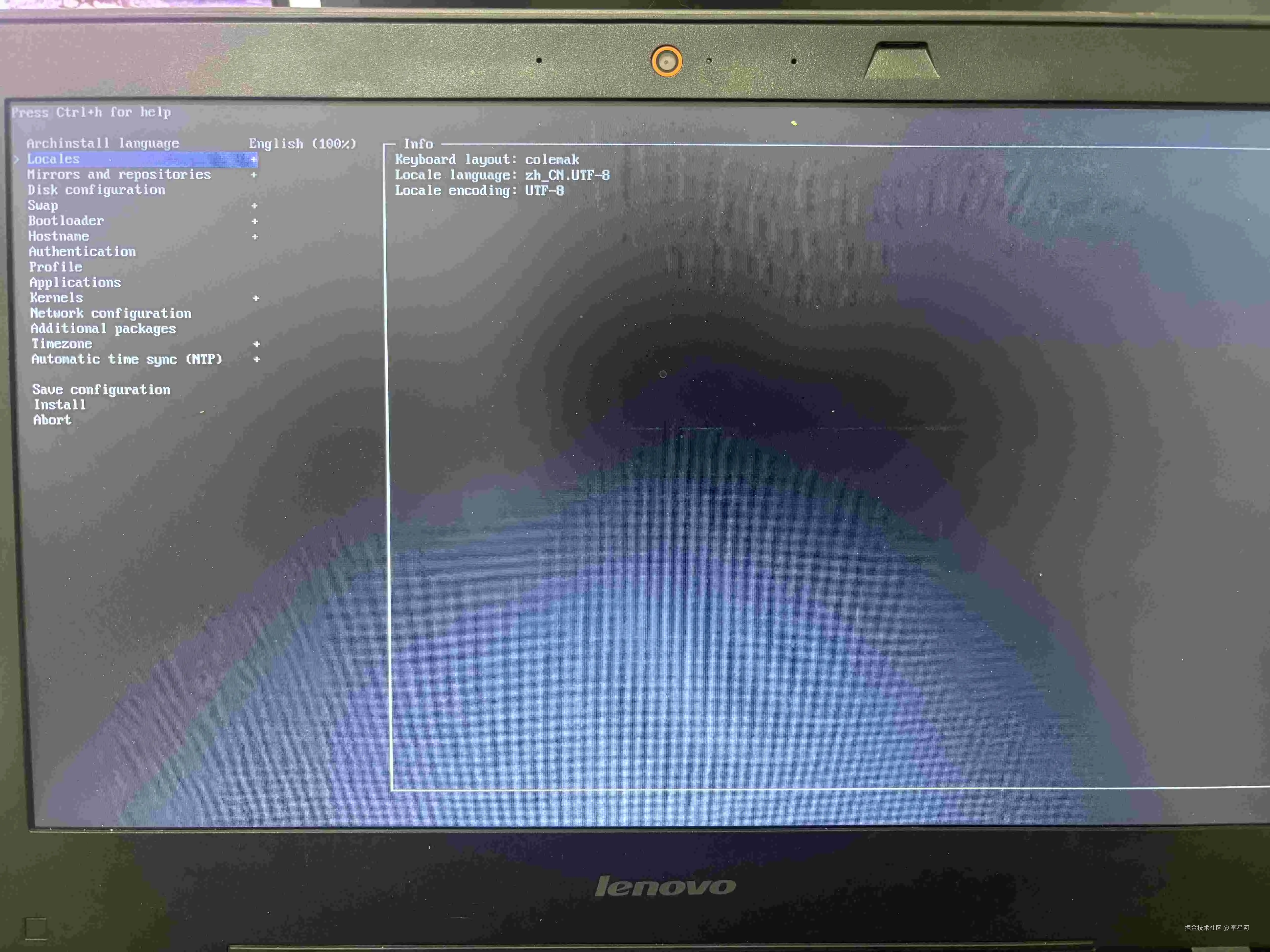
Task: Open the Applications entry
Action: [x=75, y=282]
